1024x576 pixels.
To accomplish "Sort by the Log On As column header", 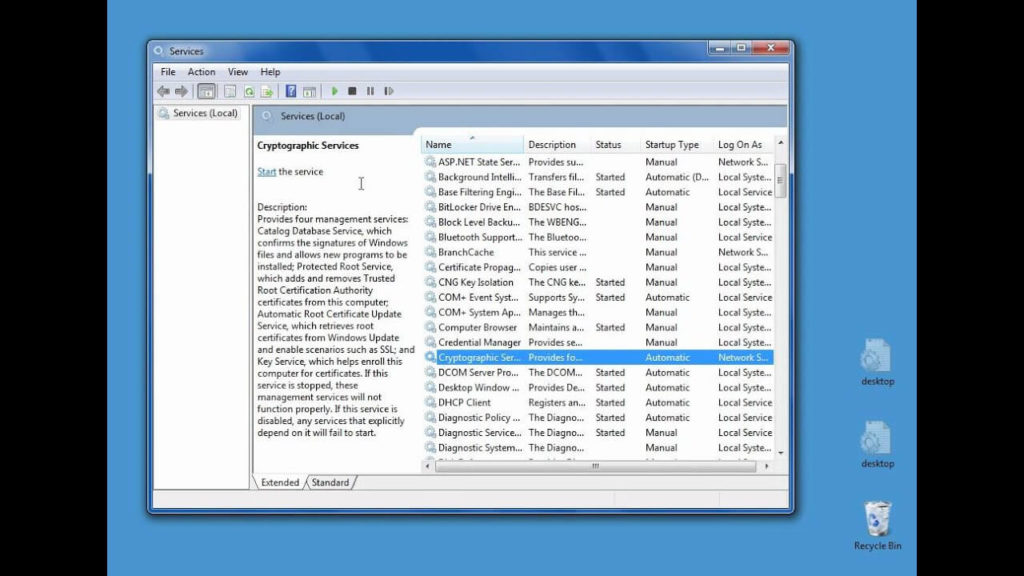I will pos(743,144).
